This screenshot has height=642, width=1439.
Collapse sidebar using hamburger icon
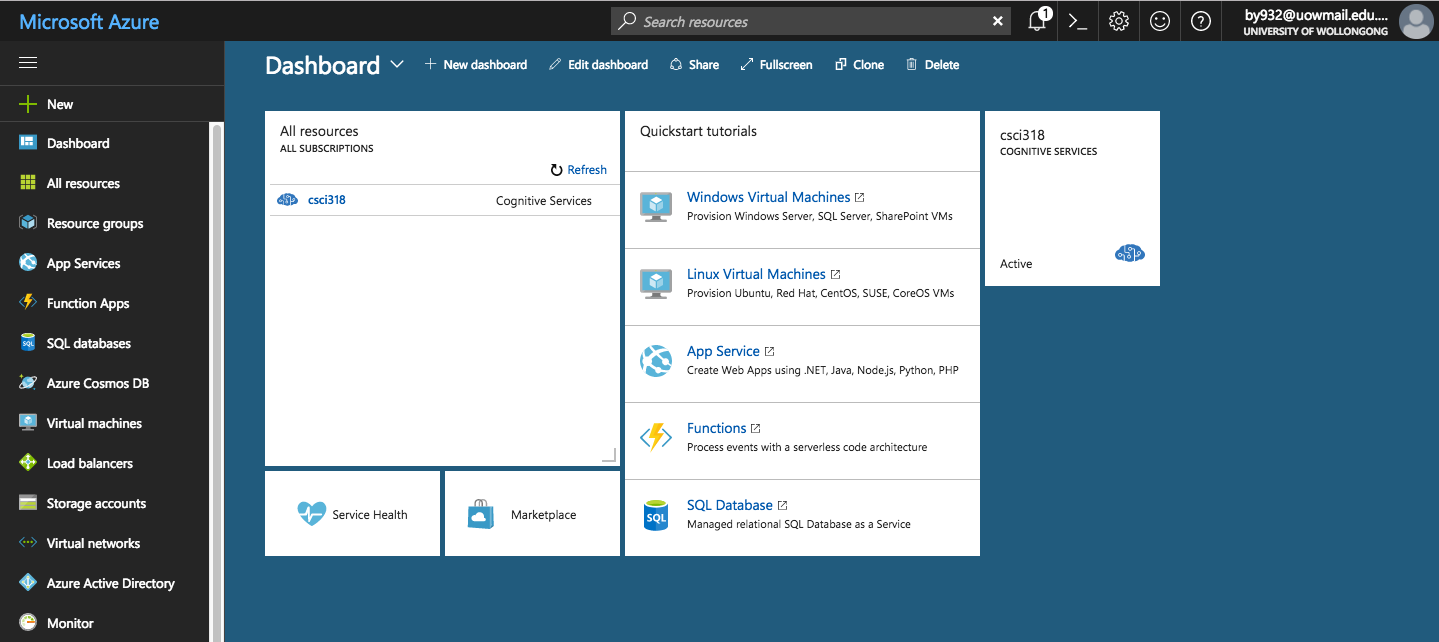[x=28, y=63]
